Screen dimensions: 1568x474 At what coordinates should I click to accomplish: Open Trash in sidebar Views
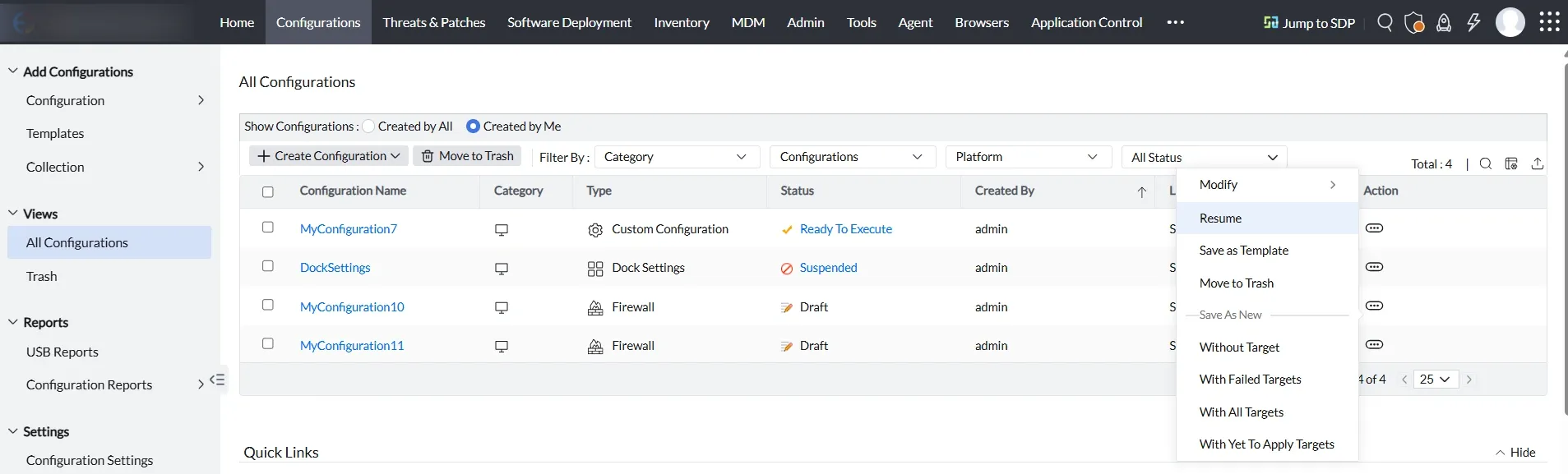tap(42, 276)
